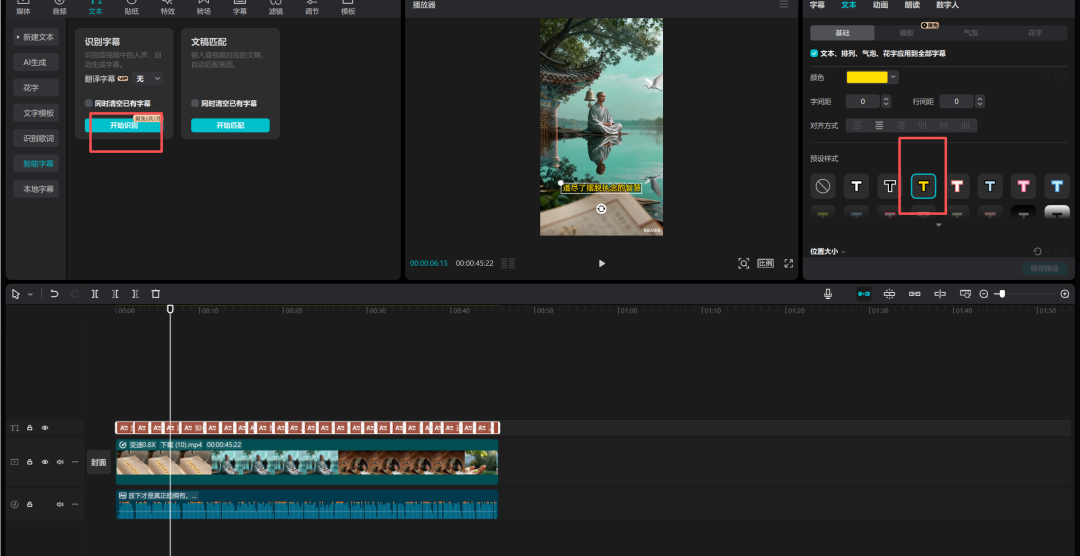Select the audio clip 放下才是真正的拥有
Viewport: 1080px width, 556px height.
(307, 504)
